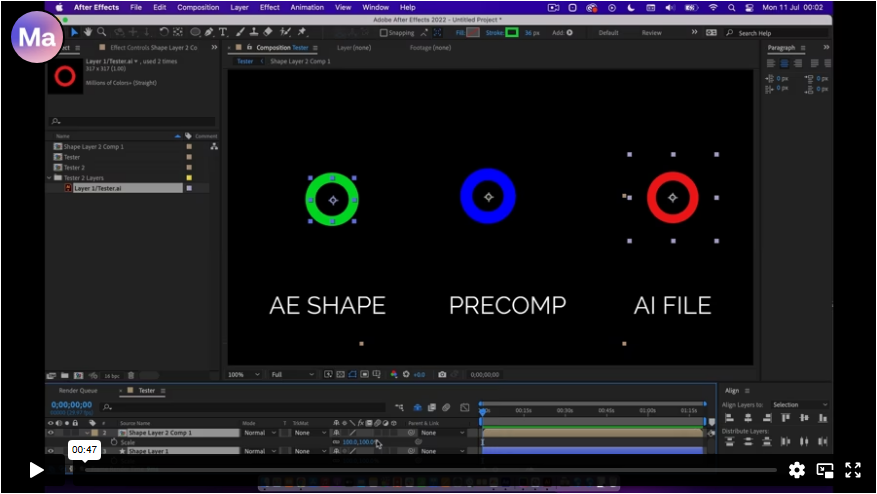Play the video with the play button
Image resolution: width=877 pixels, height=494 pixels.
(x=36, y=470)
